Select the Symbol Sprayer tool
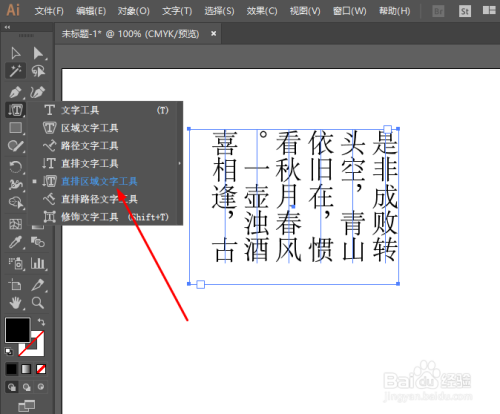 tap(15, 263)
